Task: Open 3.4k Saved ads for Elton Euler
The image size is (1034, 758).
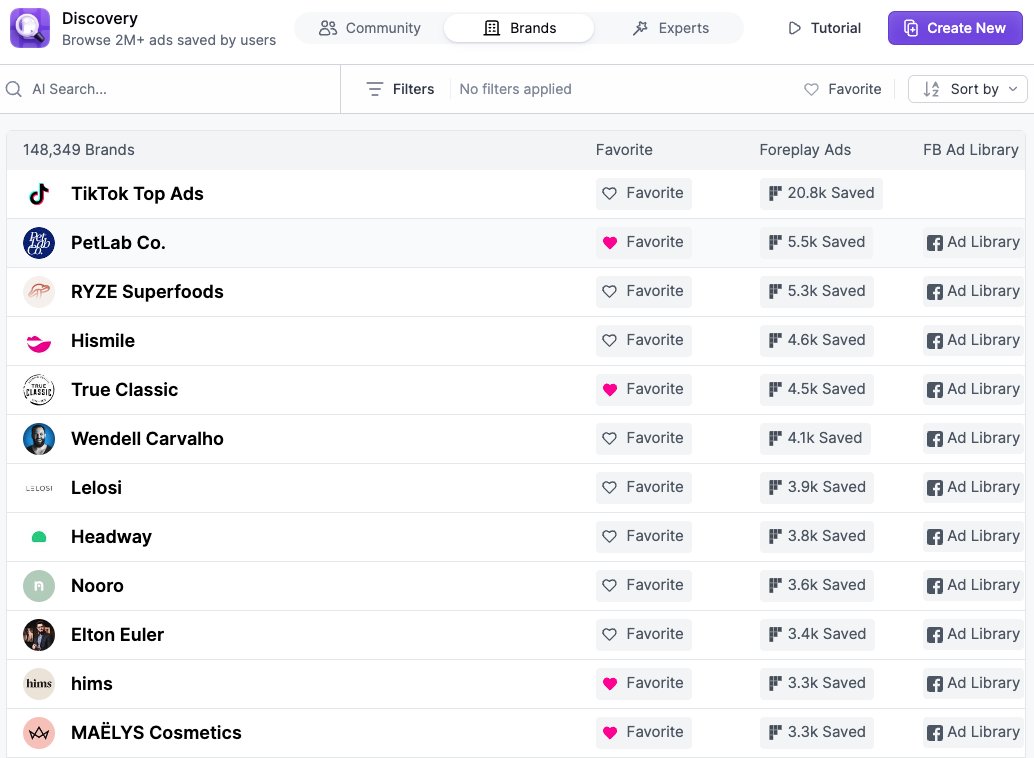Action: pos(817,634)
